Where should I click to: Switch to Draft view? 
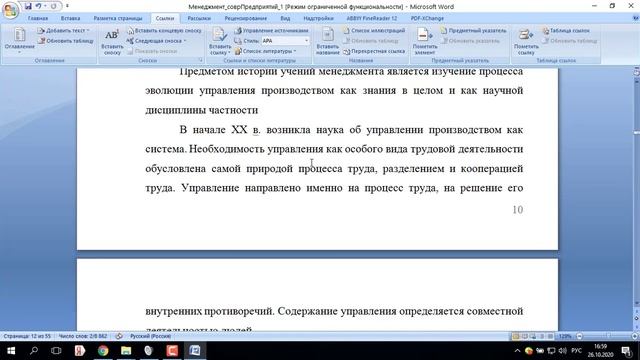click(550, 336)
